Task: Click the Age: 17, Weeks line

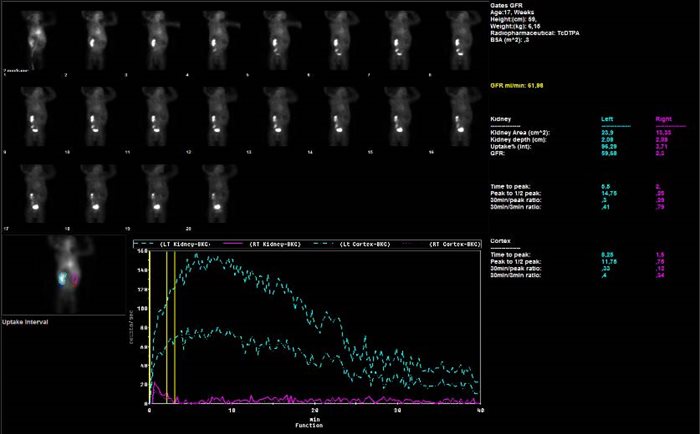Action: coord(512,13)
